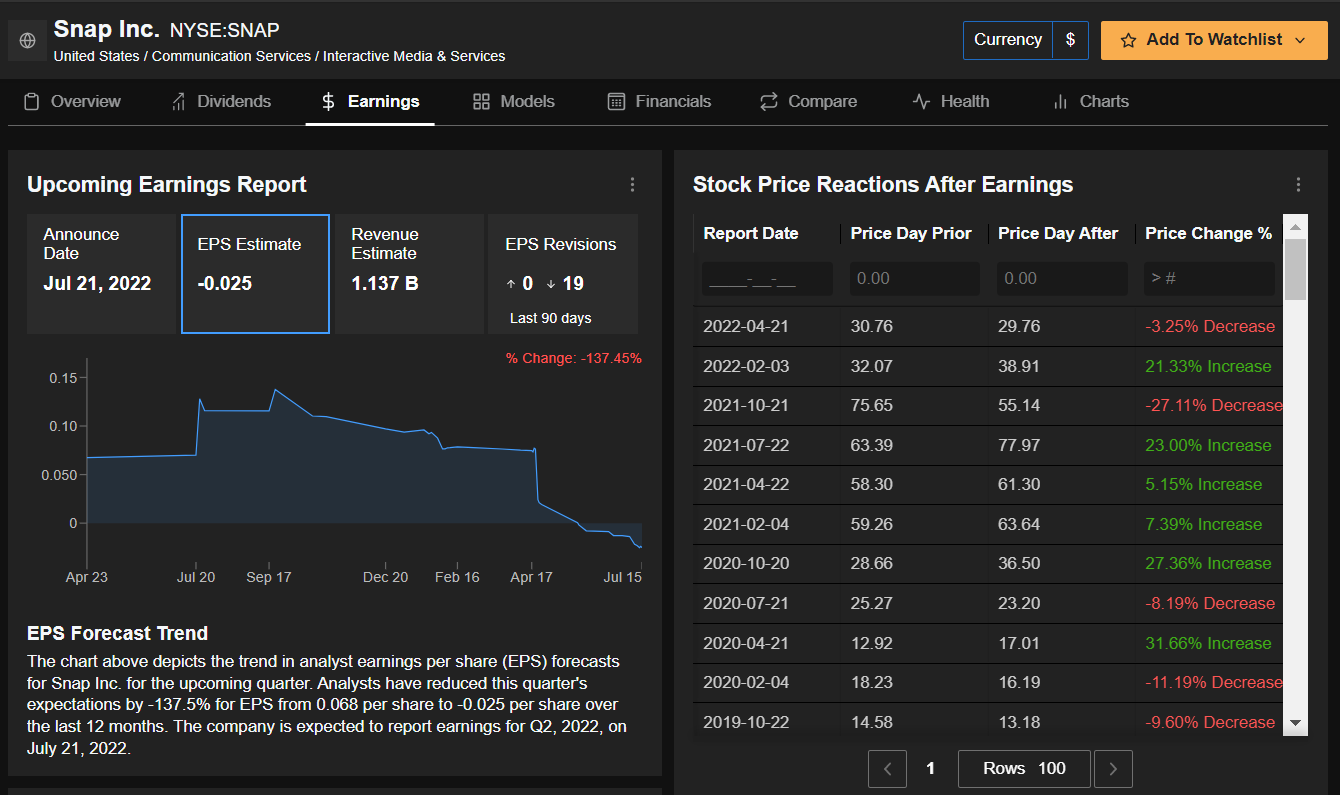1340x795 pixels.
Task: Click the globe icon beside Snap Inc.
Action: click(x=28, y=40)
